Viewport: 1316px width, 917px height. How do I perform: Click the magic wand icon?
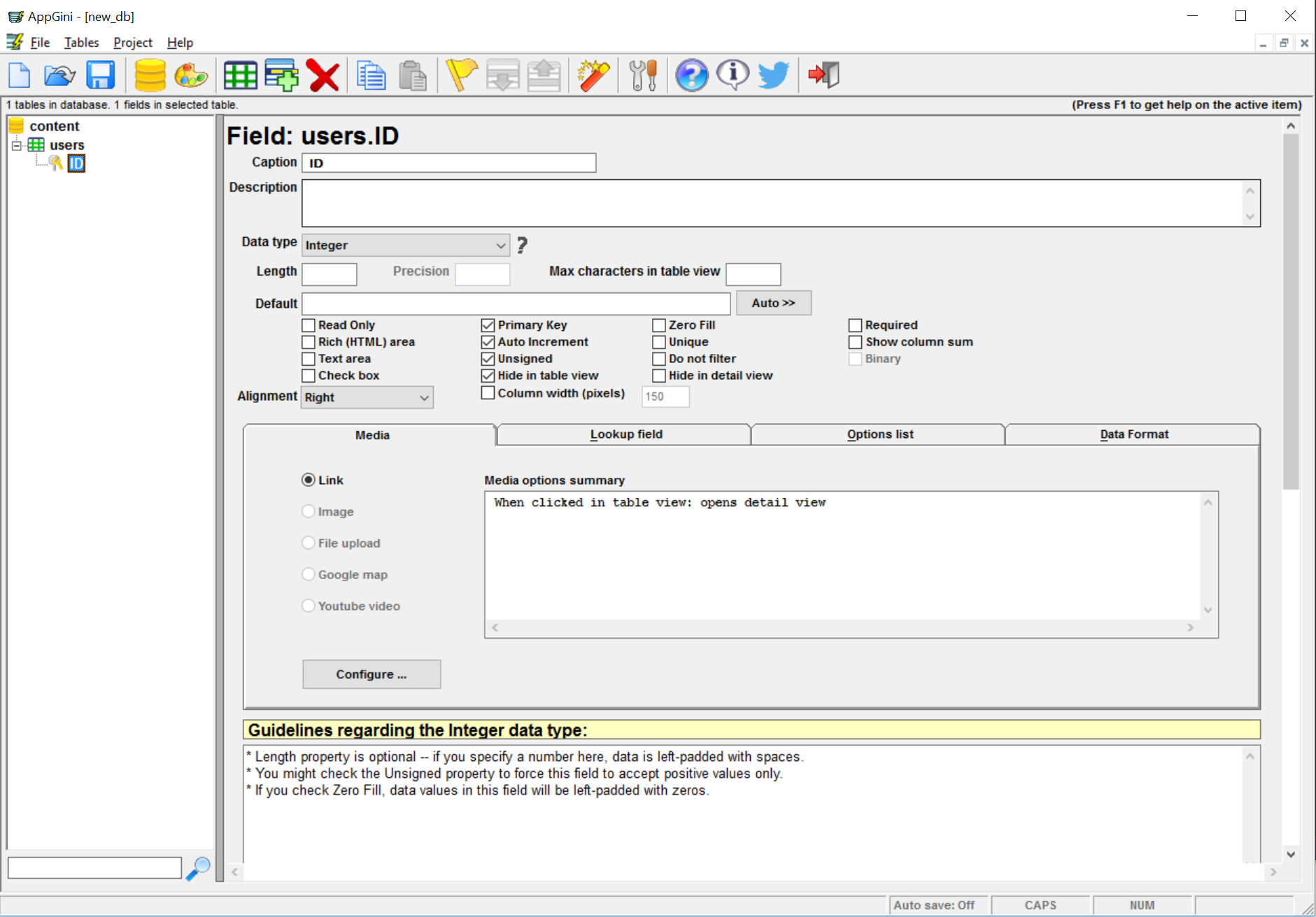tap(593, 76)
